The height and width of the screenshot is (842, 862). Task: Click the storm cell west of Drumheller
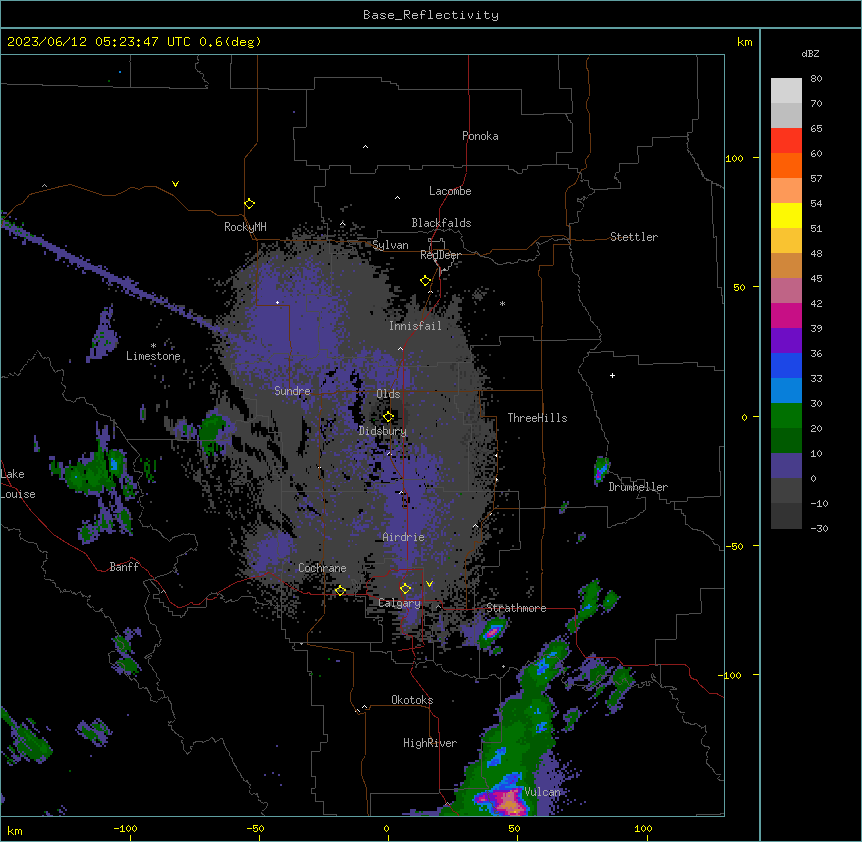tap(601, 470)
